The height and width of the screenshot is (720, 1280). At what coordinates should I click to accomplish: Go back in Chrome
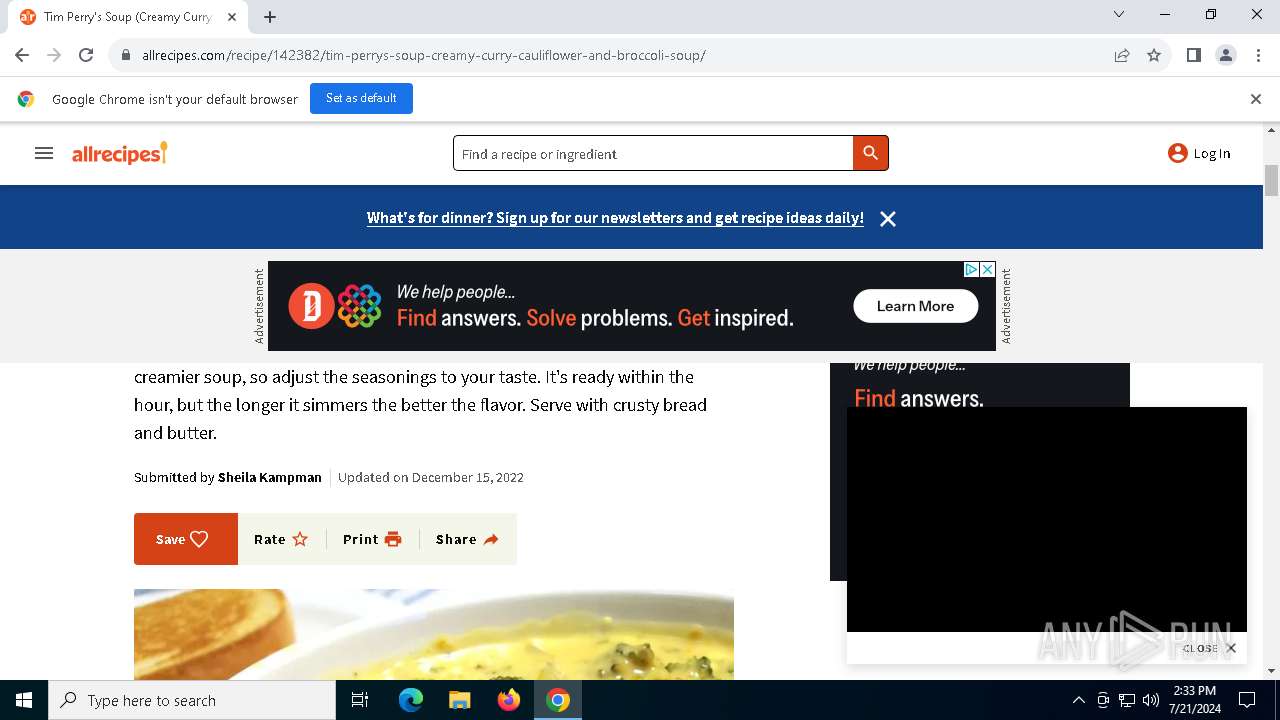(x=22, y=55)
